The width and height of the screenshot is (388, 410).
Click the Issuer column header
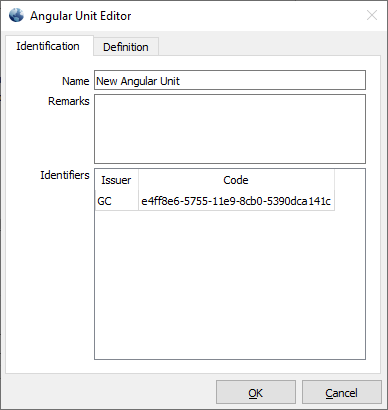click(x=117, y=180)
